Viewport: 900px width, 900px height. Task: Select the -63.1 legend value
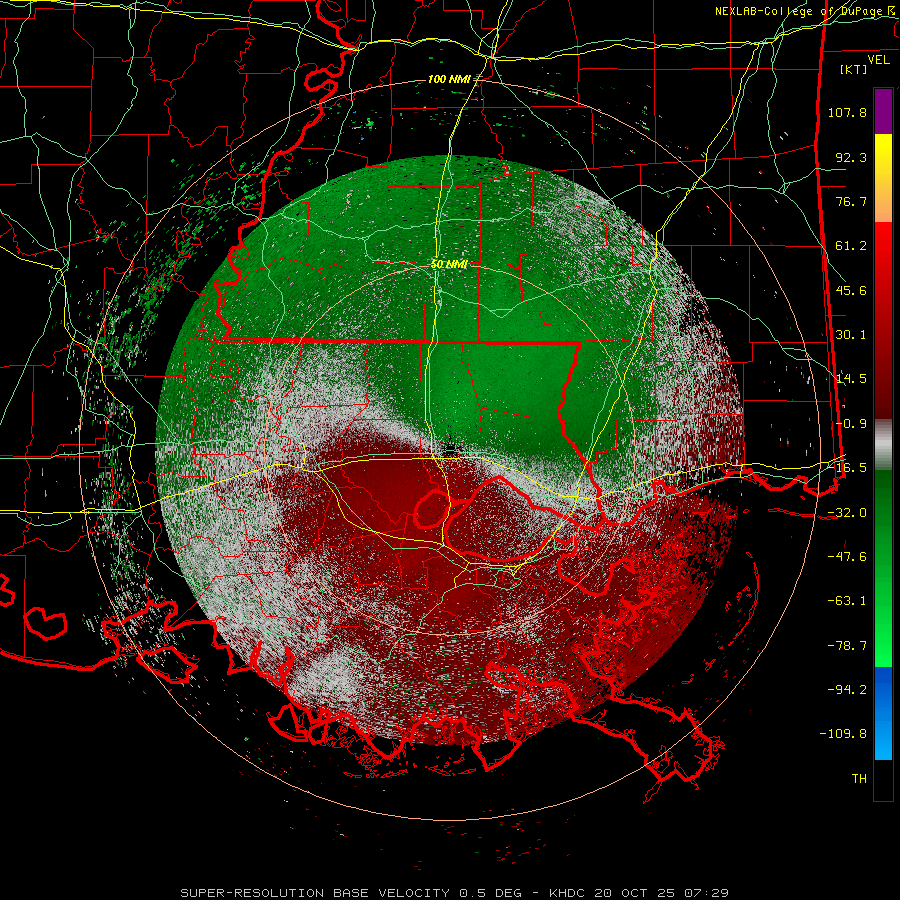click(847, 601)
